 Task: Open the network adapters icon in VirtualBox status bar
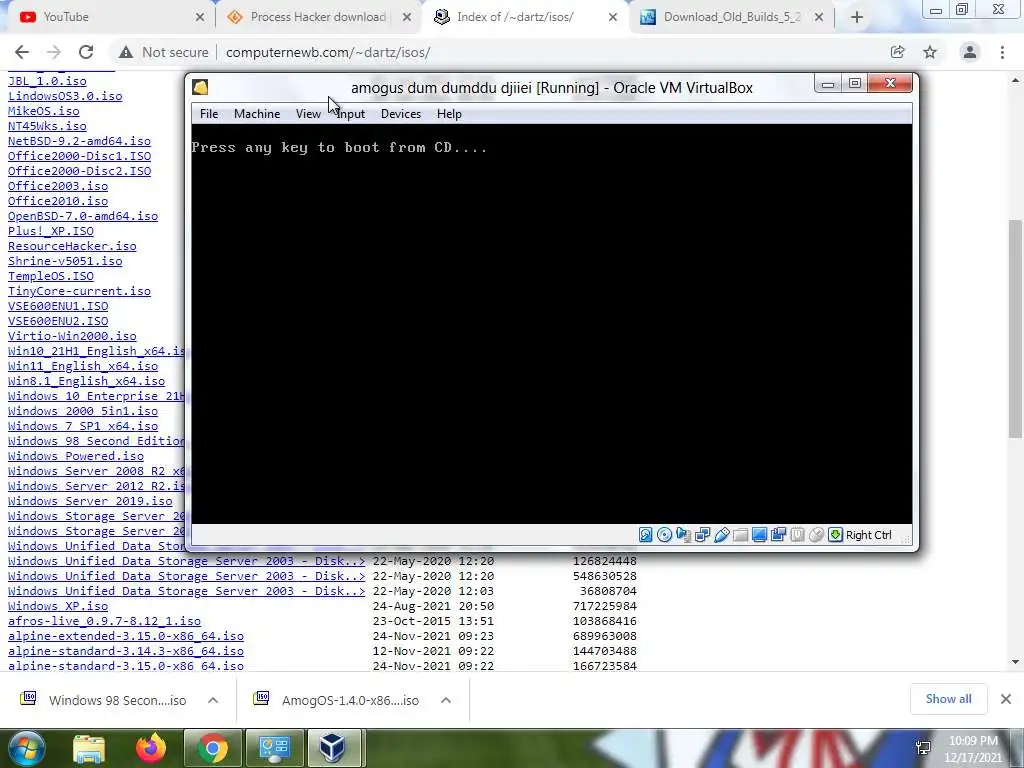[x=702, y=535]
